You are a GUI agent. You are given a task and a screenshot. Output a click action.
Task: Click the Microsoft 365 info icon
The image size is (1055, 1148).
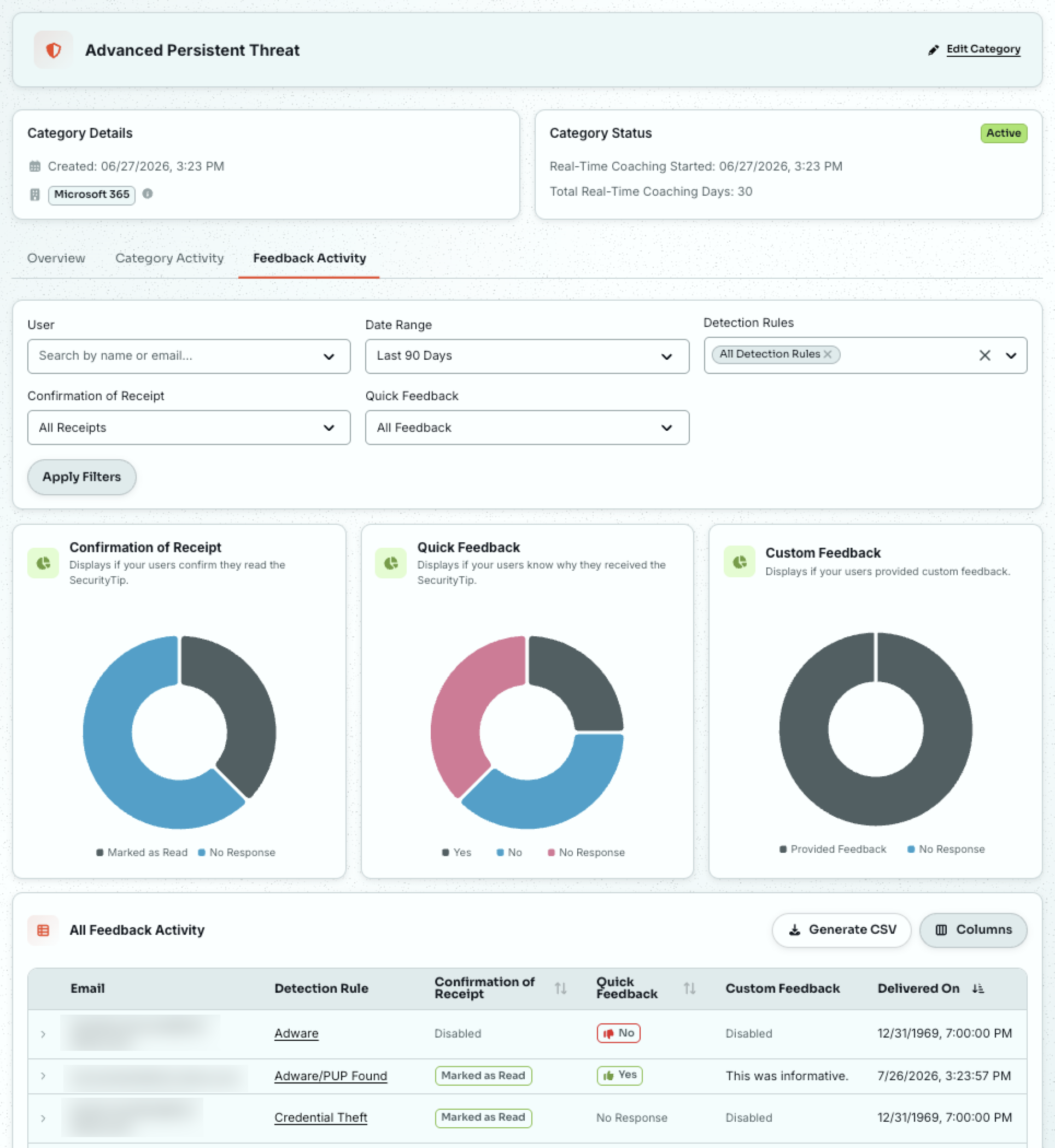147,194
